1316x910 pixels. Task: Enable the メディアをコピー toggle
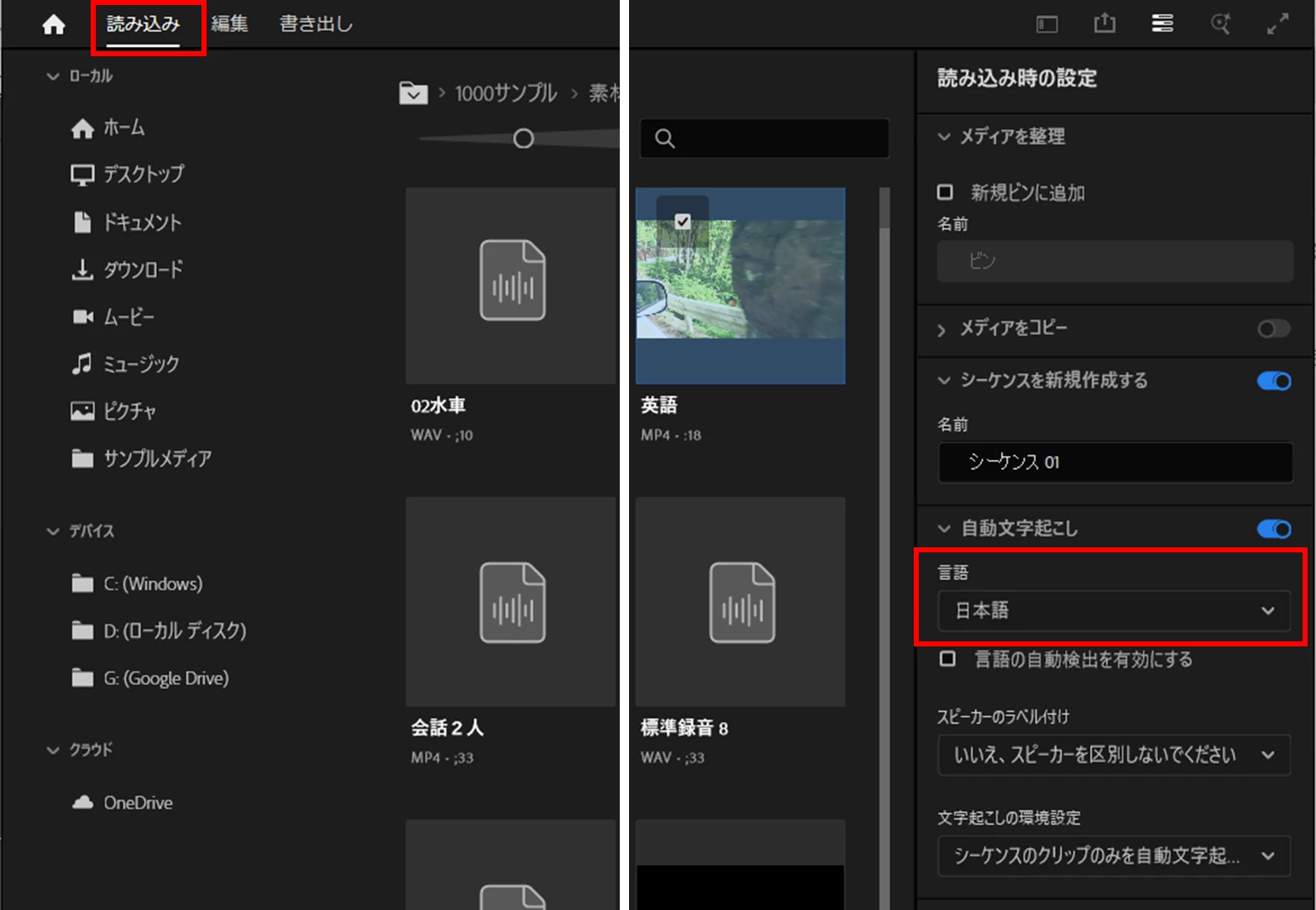[1273, 328]
